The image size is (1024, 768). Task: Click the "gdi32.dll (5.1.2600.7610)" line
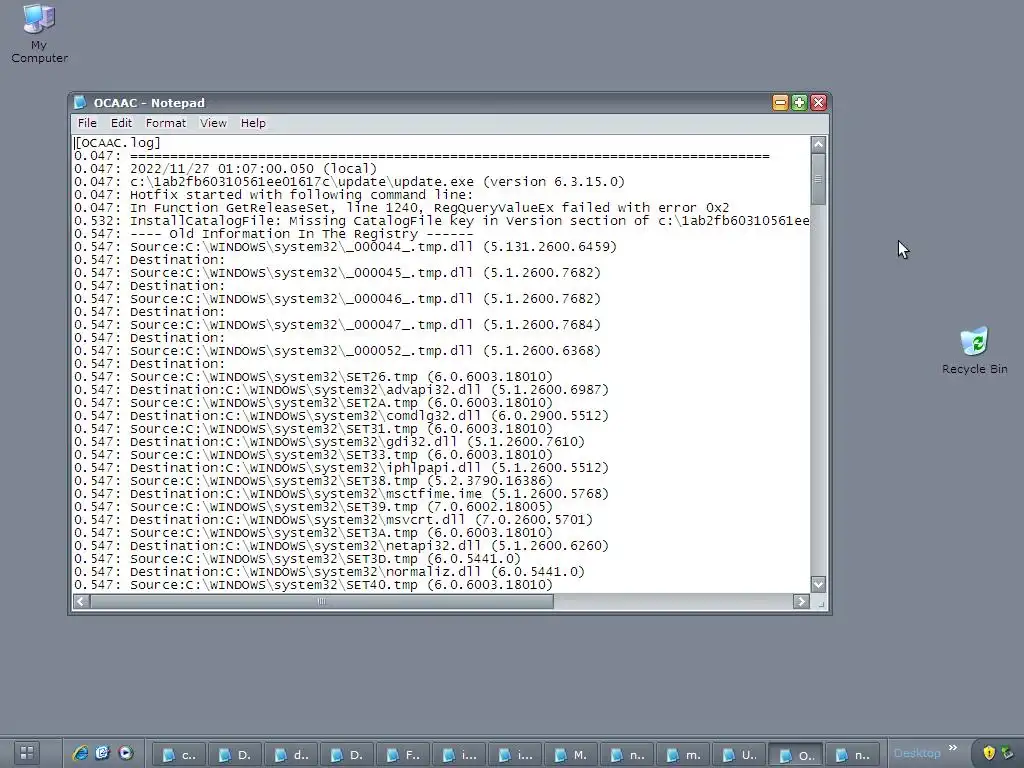click(329, 442)
